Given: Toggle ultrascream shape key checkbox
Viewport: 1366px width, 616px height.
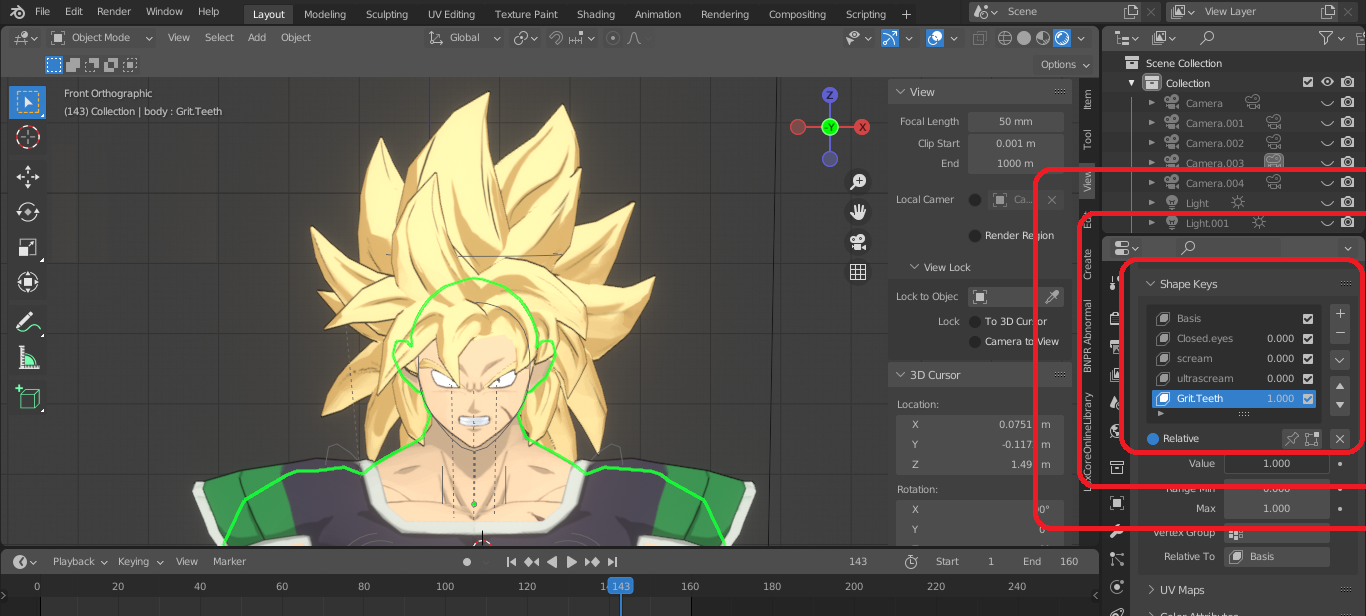Looking at the screenshot, I should [1308, 379].
